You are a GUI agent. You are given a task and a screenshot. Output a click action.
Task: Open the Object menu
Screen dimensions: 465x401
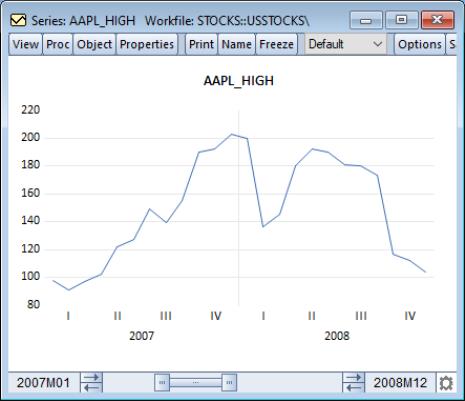pos(94,44)
